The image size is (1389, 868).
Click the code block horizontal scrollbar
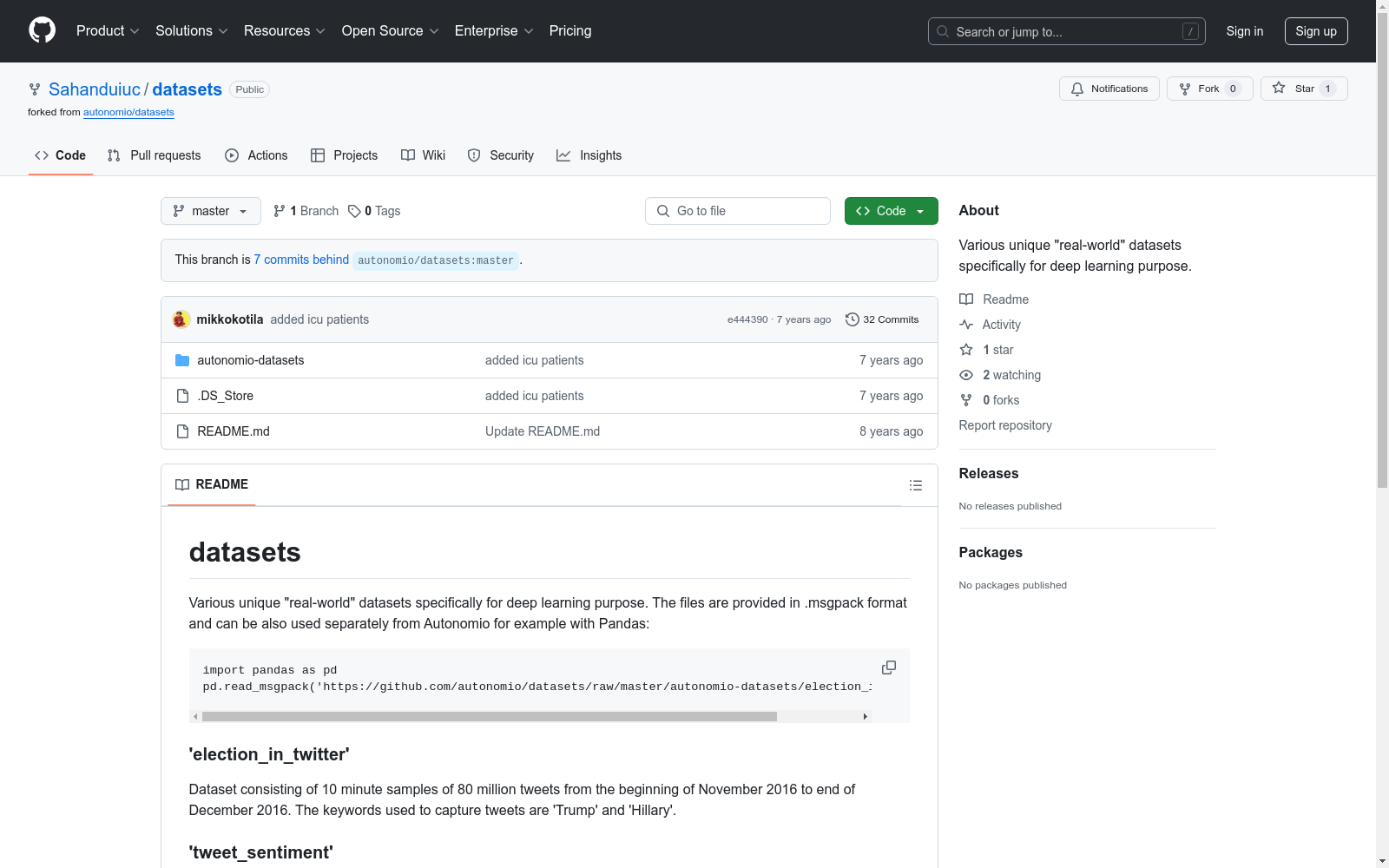coord(490,717)
